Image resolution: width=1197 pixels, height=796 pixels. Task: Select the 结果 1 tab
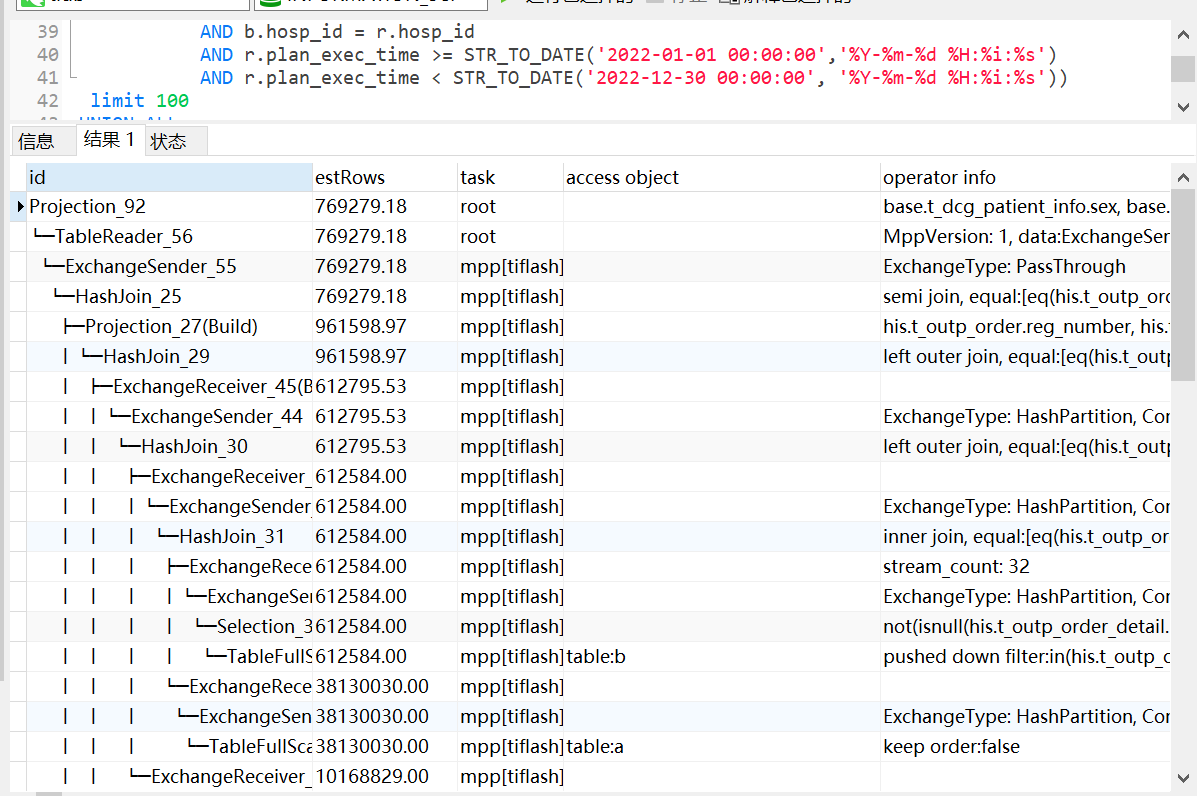[109, 140]
